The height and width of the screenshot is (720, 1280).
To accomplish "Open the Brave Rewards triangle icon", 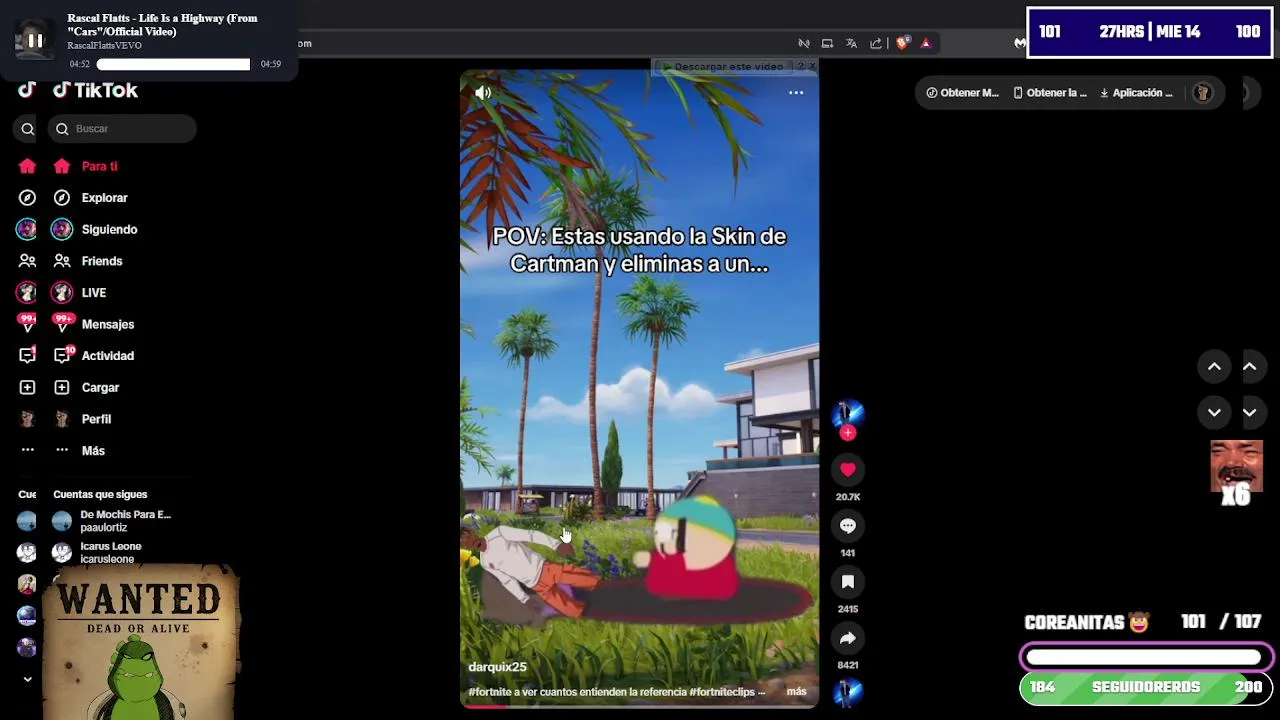I will point(926,43).
